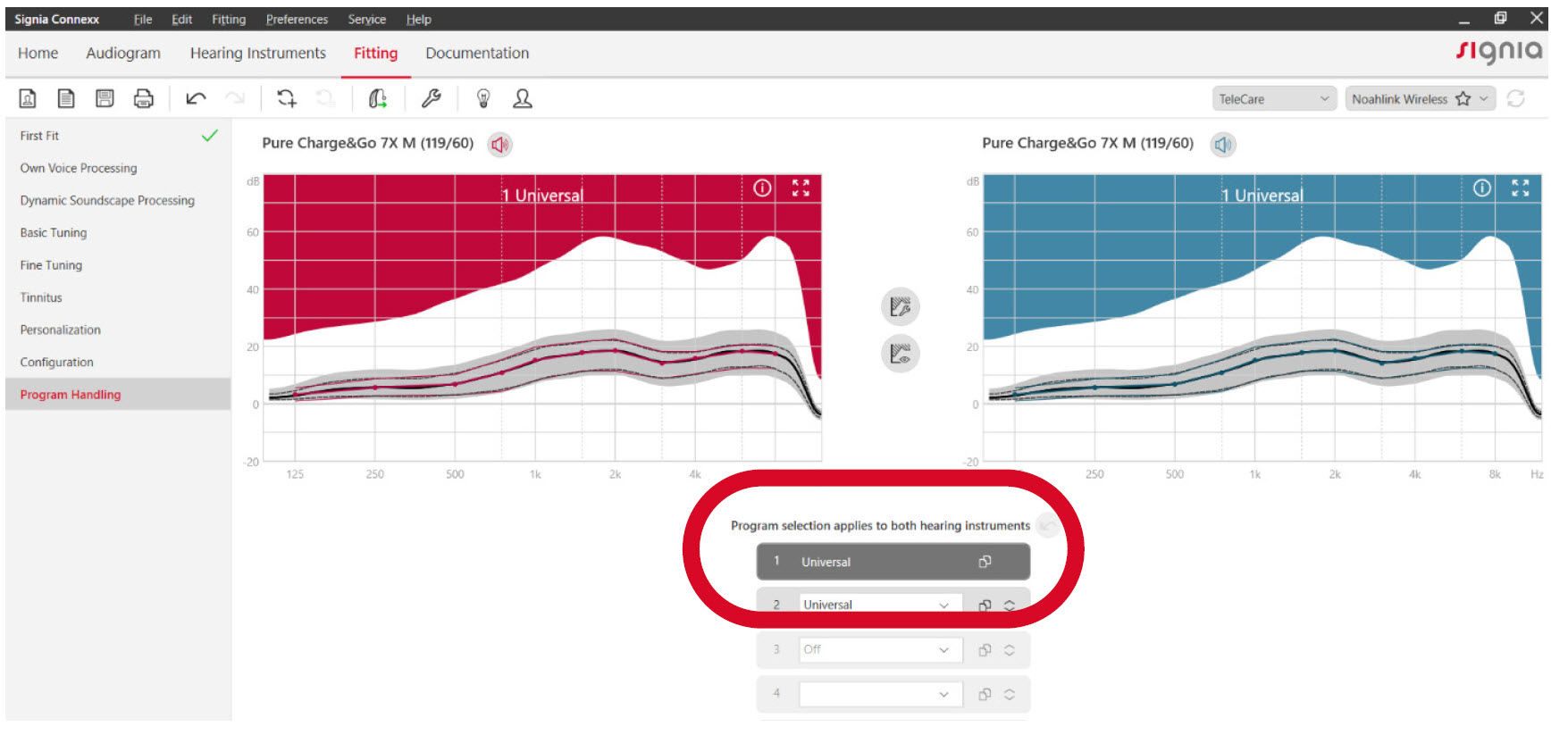The width and height of the screenshot is (1568, 735).
Task: Open the Preferences menu
Action: (297, 19)
